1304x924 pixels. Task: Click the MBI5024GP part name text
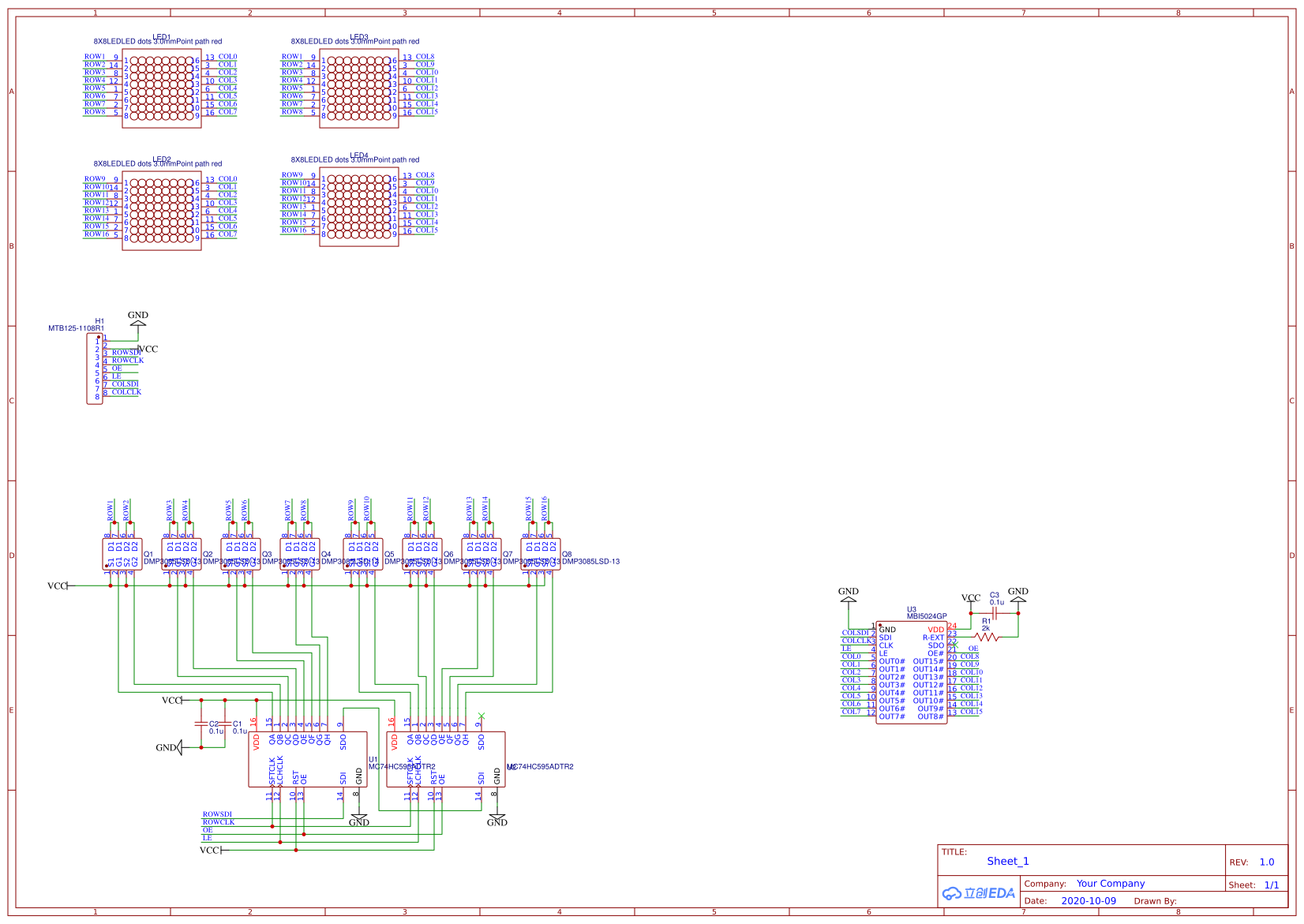click(x=927, y=616)
